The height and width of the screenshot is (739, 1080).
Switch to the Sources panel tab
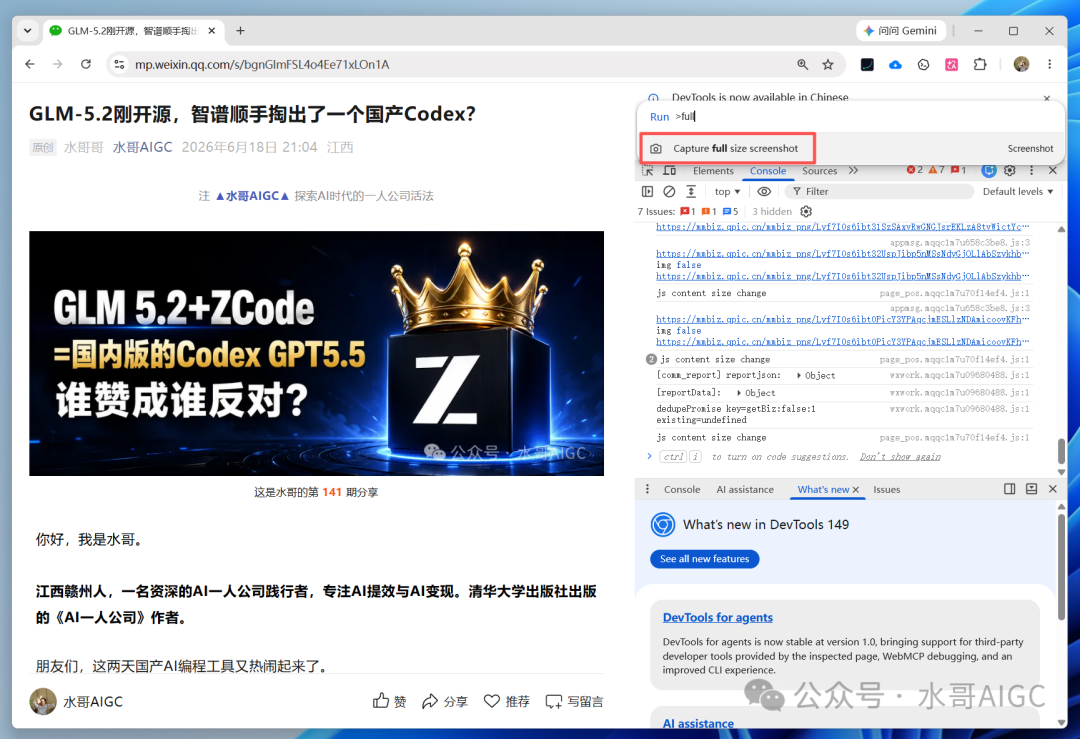coord(819,171)
